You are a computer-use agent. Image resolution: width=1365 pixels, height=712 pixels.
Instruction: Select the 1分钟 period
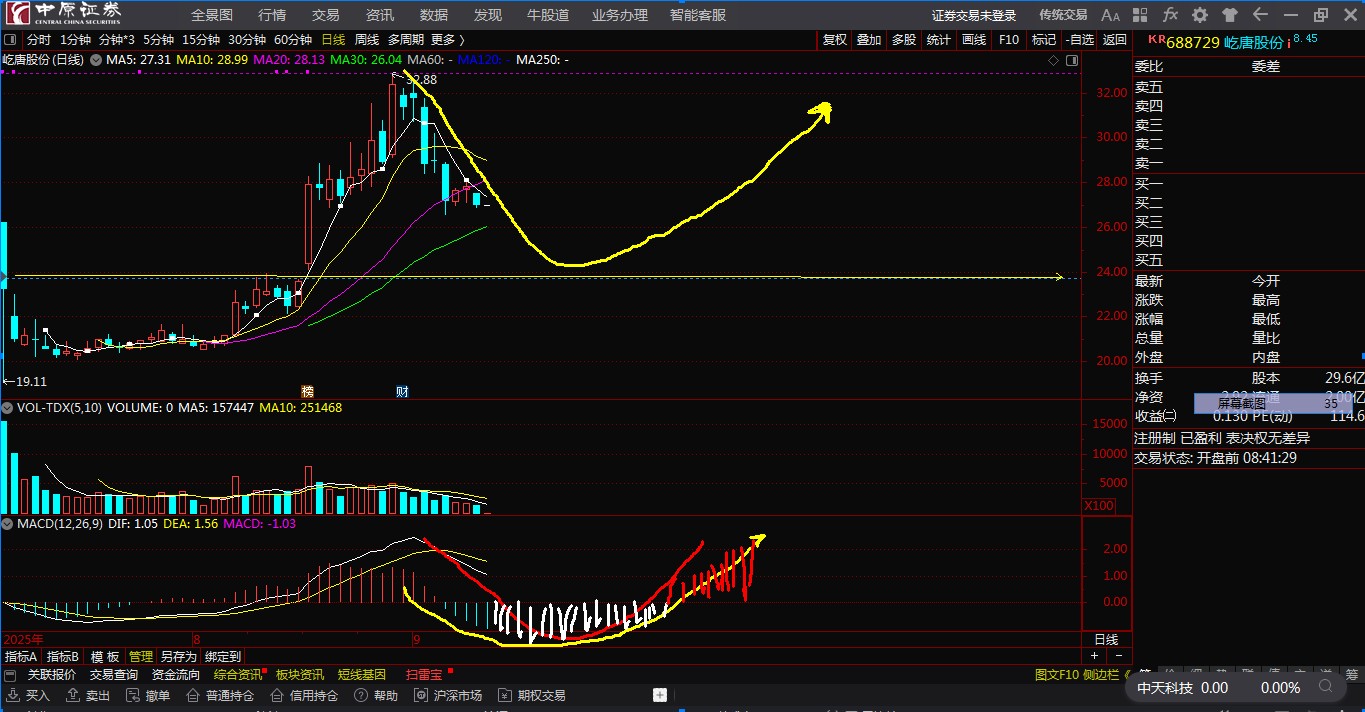(75, 40)
